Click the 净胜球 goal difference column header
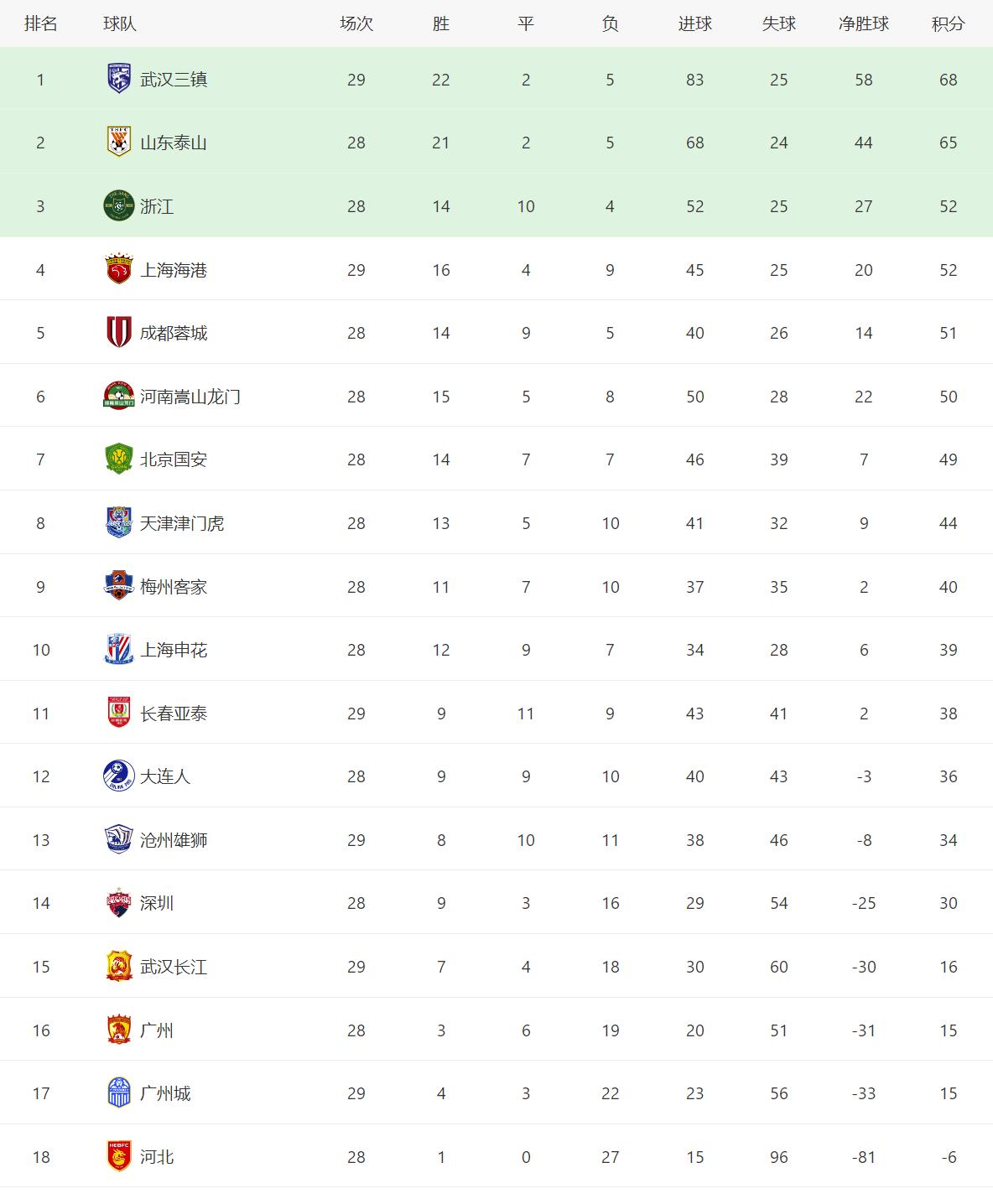The width and height of the screenshot is (993, 1204). [863, 23]
